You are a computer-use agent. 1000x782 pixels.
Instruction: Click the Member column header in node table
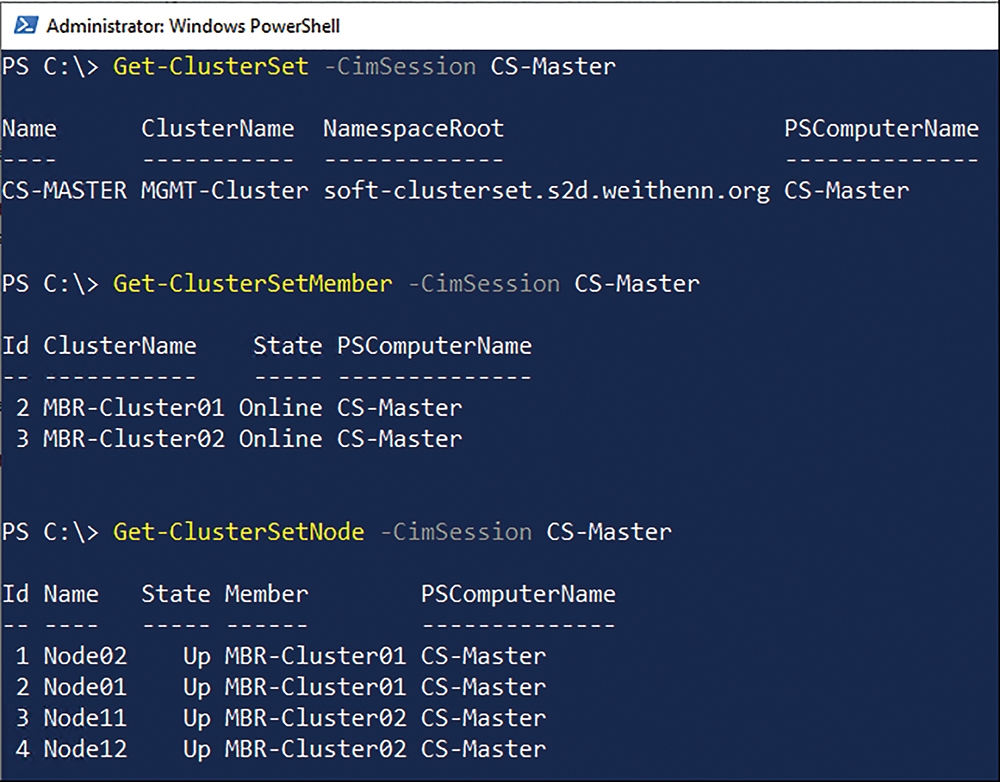(267, 594)
